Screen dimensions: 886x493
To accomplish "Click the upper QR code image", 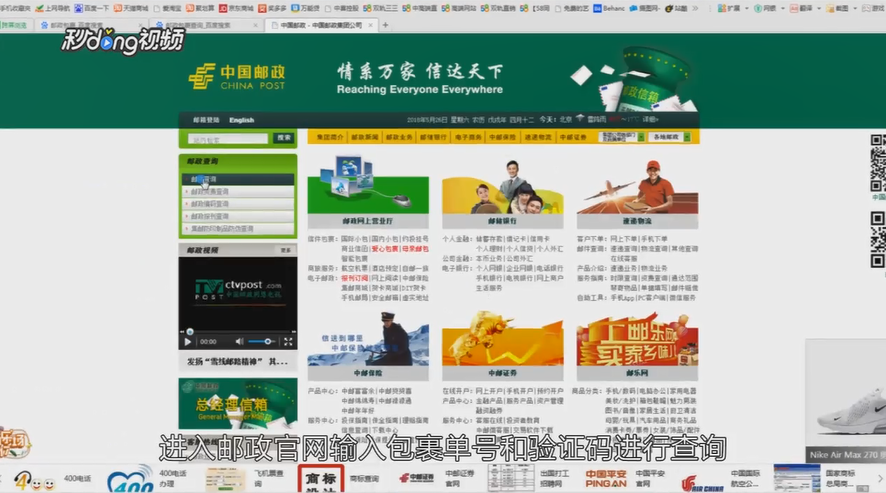I will point(878,164).
